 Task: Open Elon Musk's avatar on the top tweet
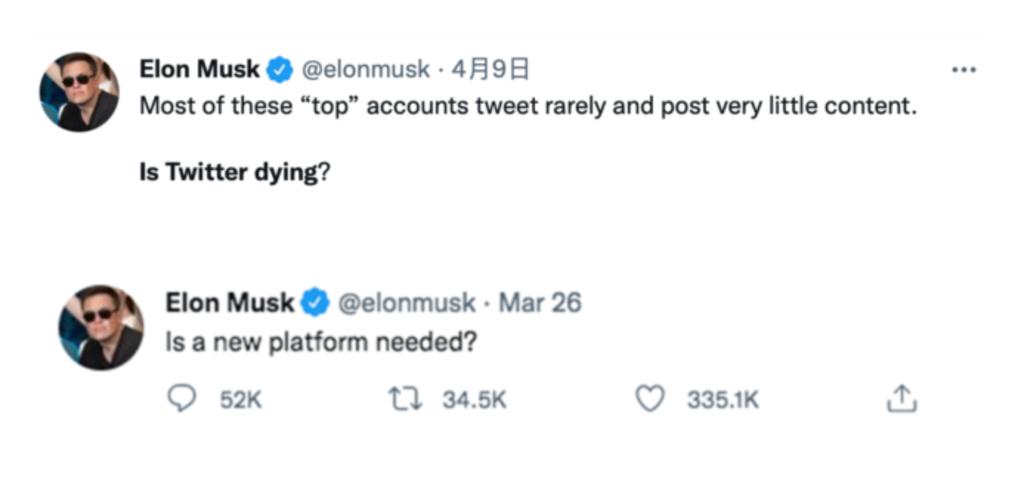point(79,92)
